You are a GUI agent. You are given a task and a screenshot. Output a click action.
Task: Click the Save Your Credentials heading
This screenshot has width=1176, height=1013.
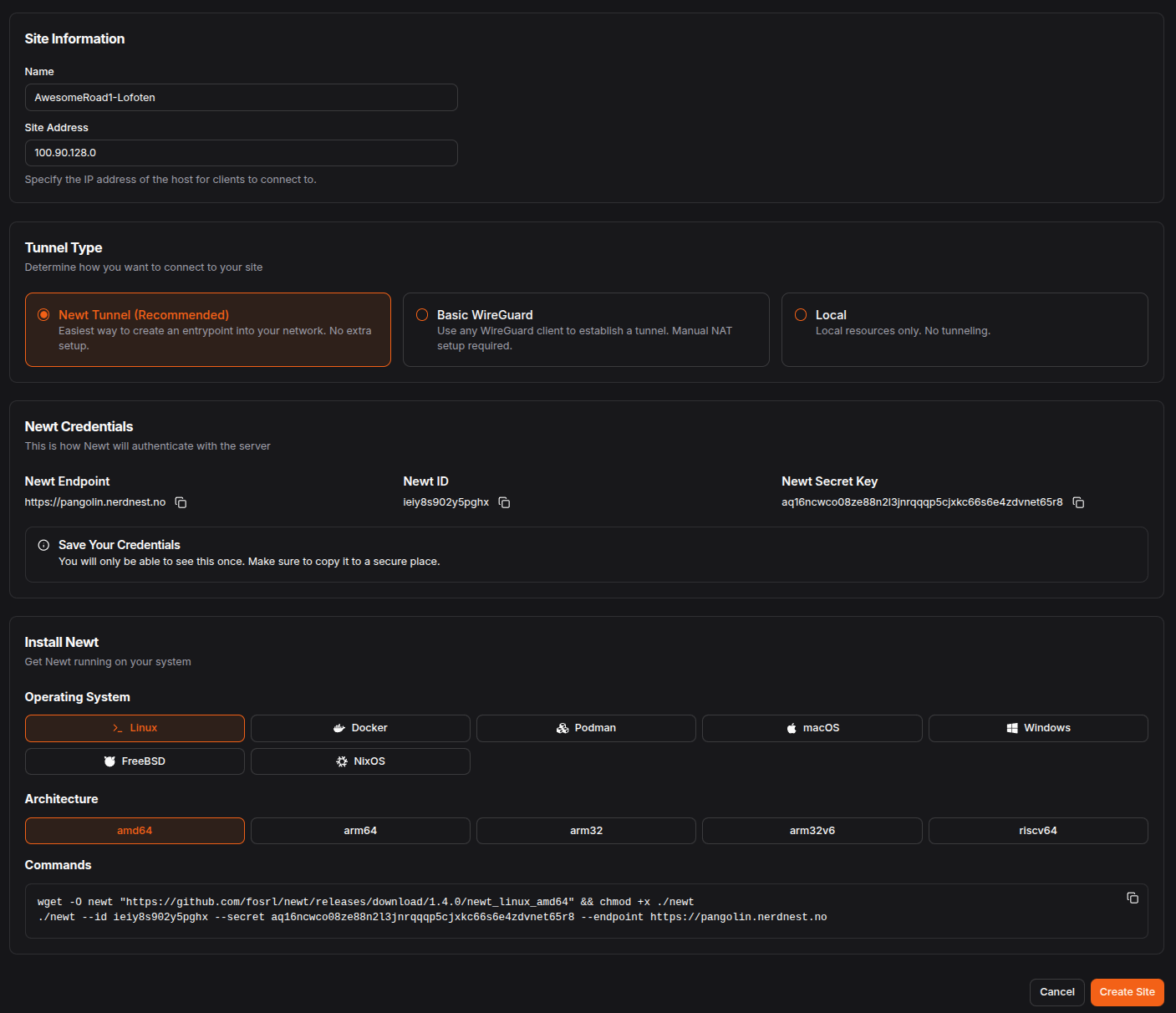[120, 545]
